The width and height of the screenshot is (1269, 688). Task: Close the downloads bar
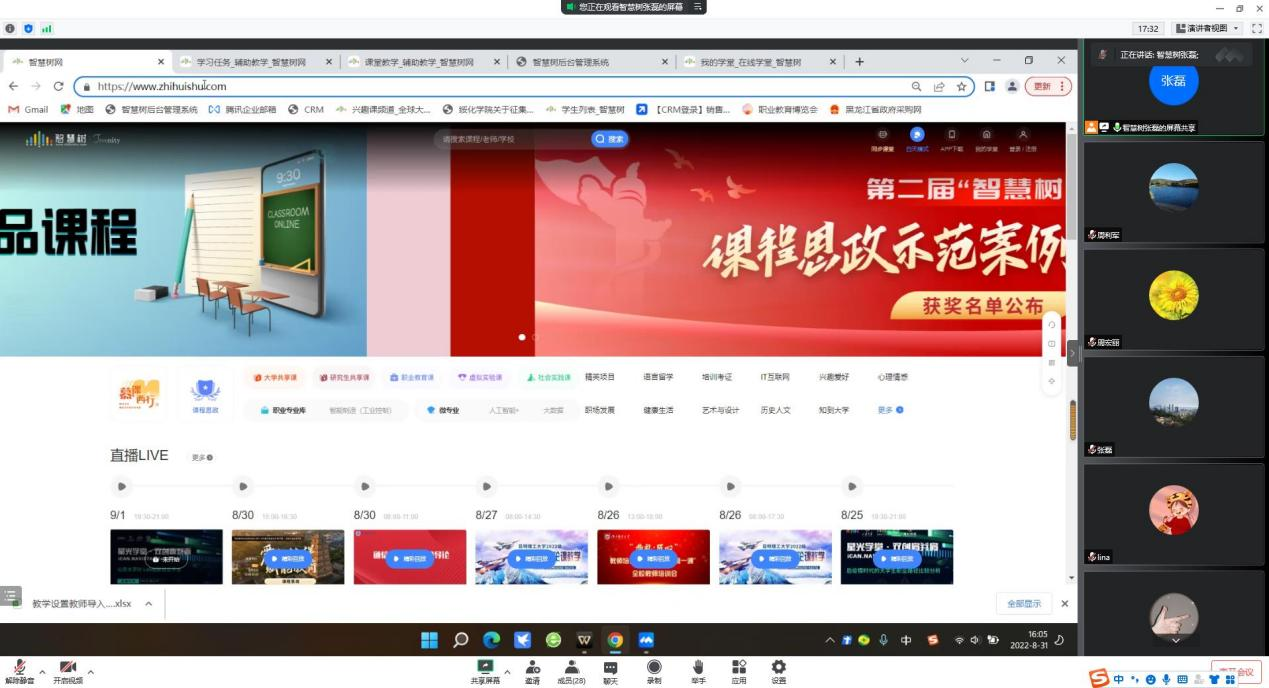(1064, 604)
